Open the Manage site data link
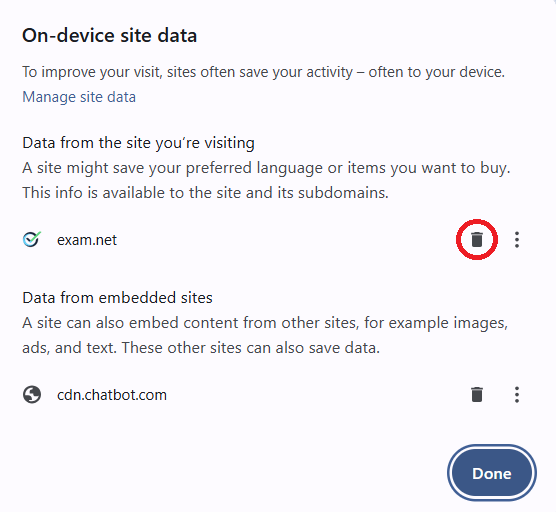The image size is (556, 512). 79,97
